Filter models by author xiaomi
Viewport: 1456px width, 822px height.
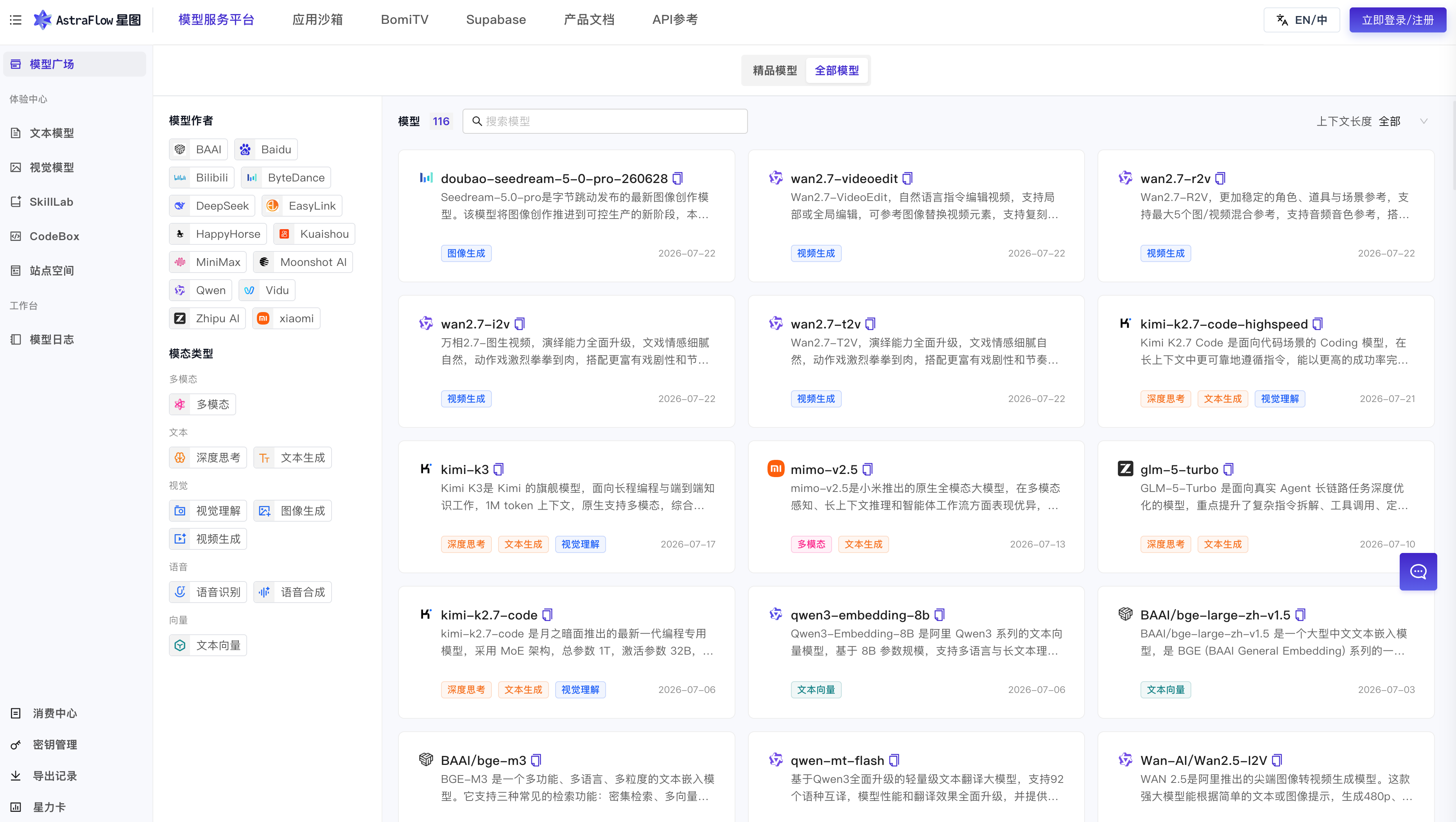point(286,319)
